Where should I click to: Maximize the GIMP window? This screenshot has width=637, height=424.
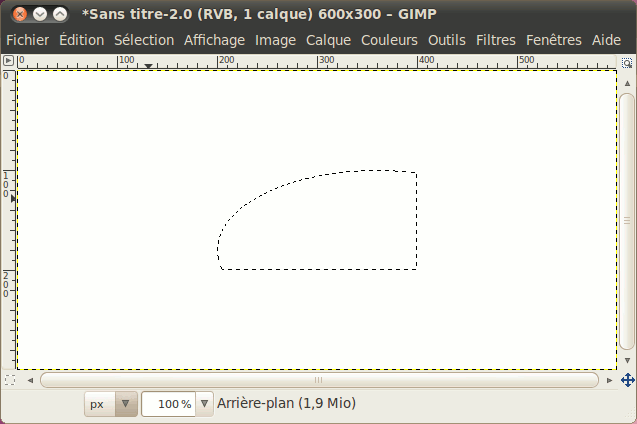(60, 15)
